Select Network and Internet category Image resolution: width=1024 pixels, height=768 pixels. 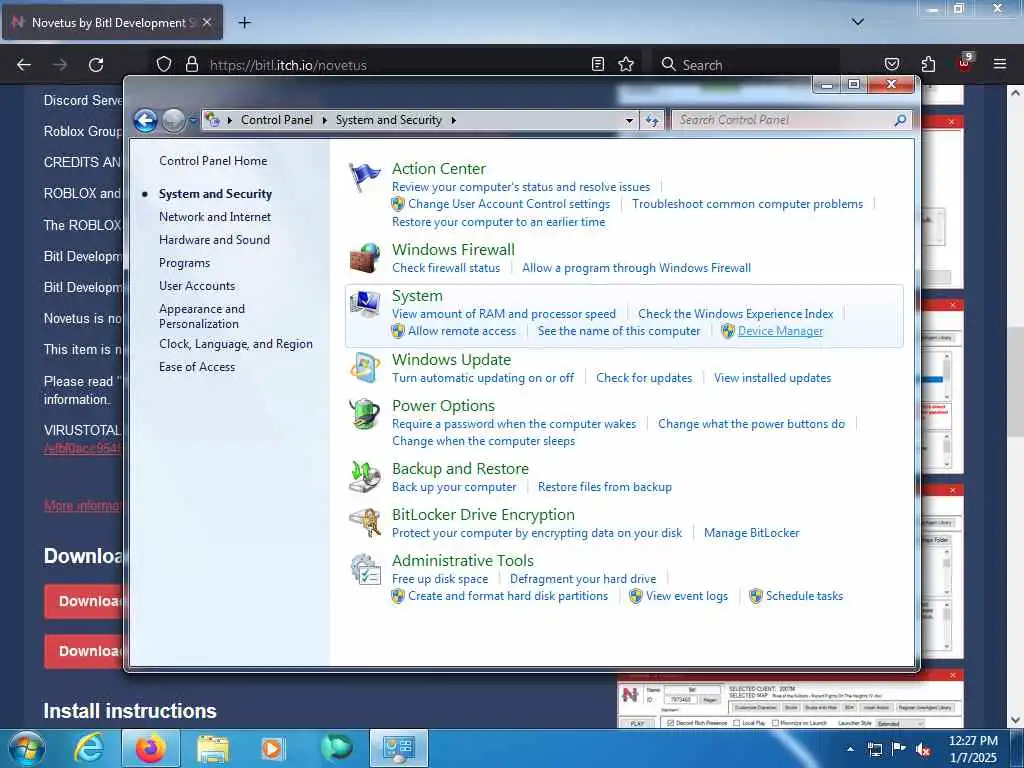(215, 217)
